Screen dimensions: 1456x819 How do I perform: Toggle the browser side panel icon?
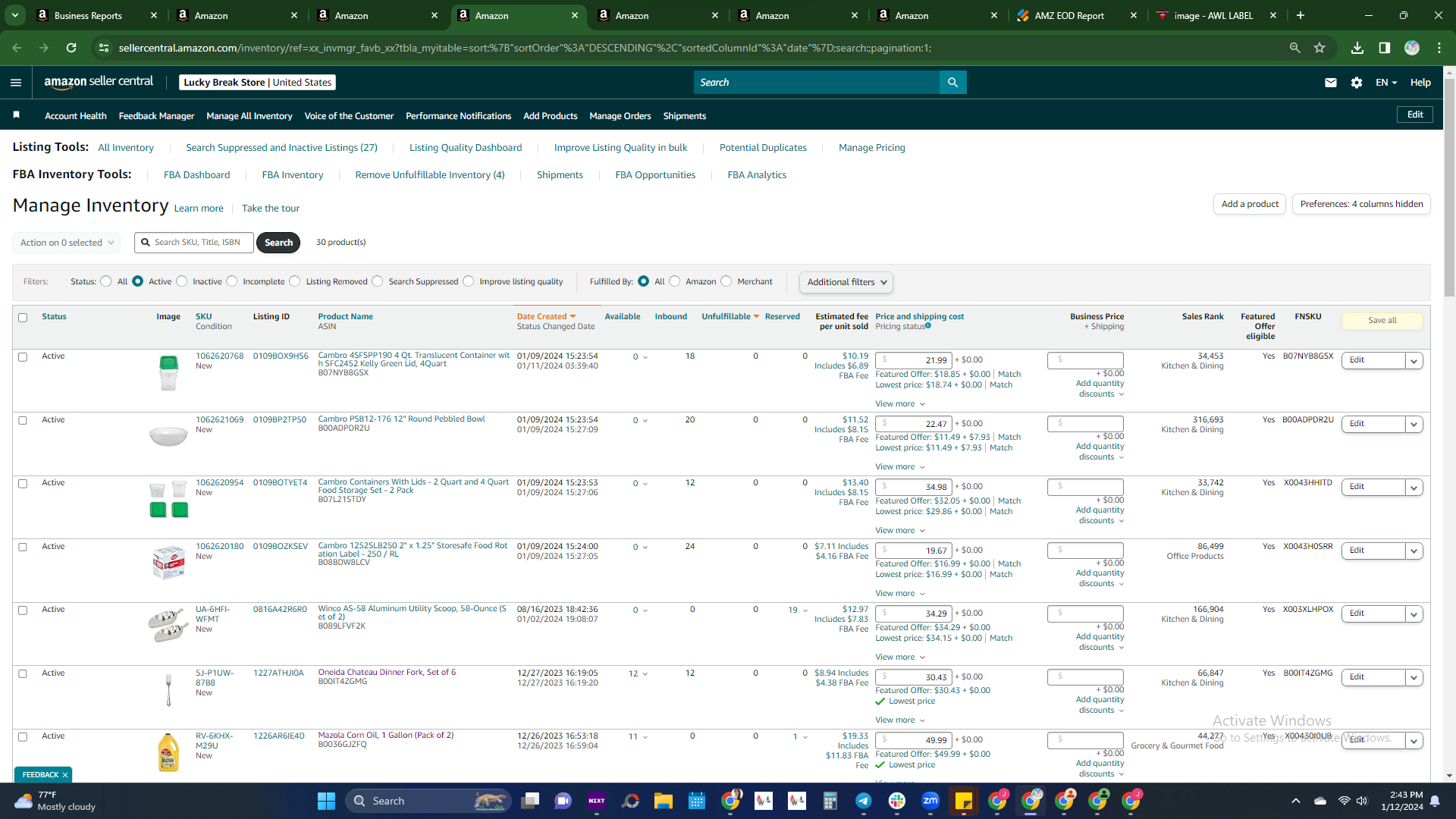pos(1385,48)
